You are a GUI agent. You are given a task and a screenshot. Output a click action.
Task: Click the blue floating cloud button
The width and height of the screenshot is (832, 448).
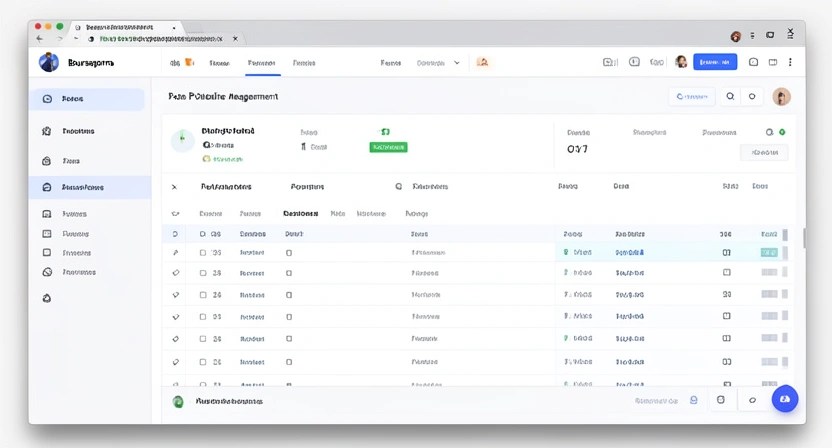(784, 399)
